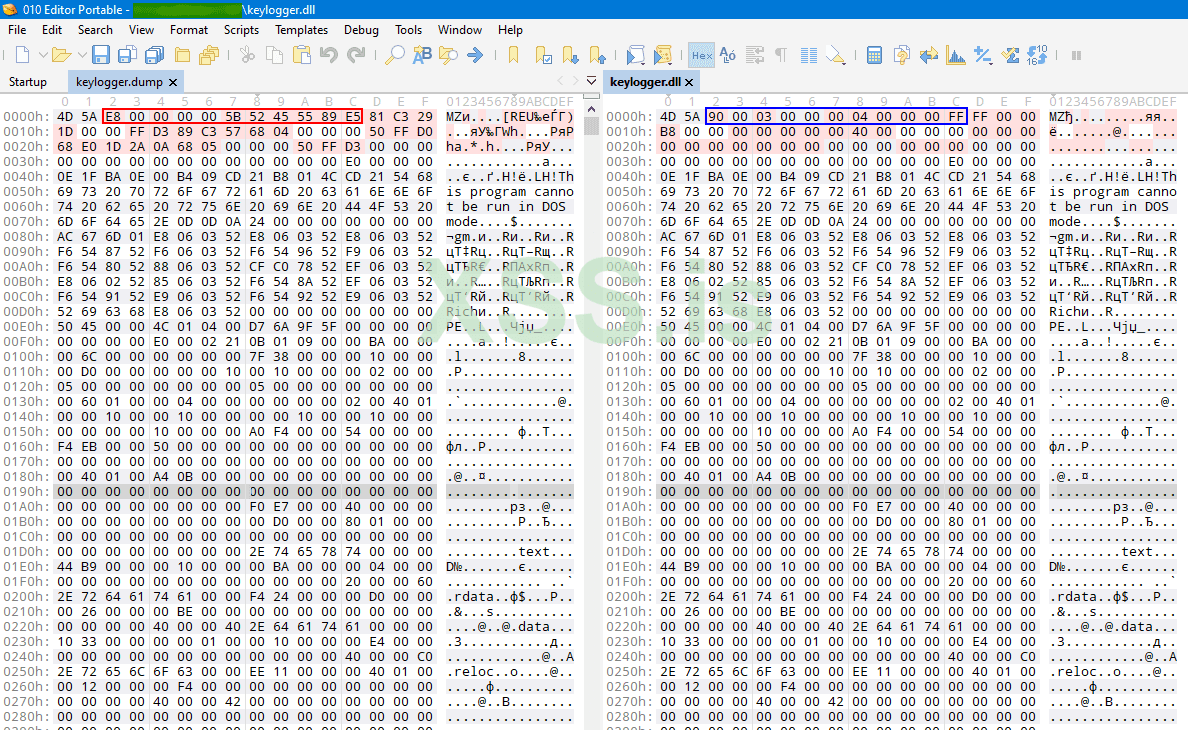Toggle the column display lines icon
Image resolution: width=1188 pixels, height=730 pixels.
click(809, 55)
